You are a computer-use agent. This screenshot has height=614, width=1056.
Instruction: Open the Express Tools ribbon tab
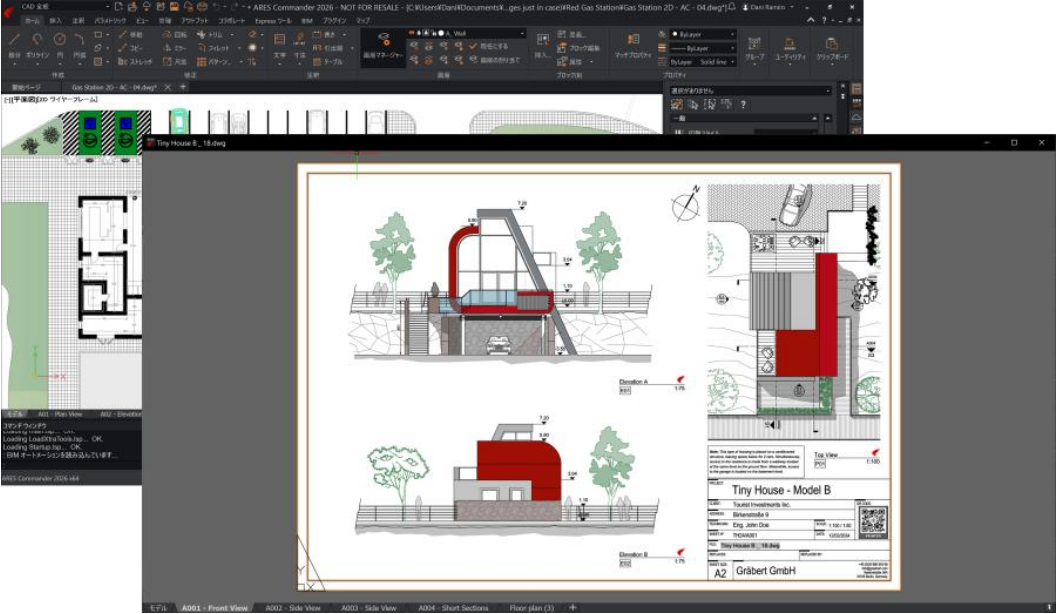(272, 20)
